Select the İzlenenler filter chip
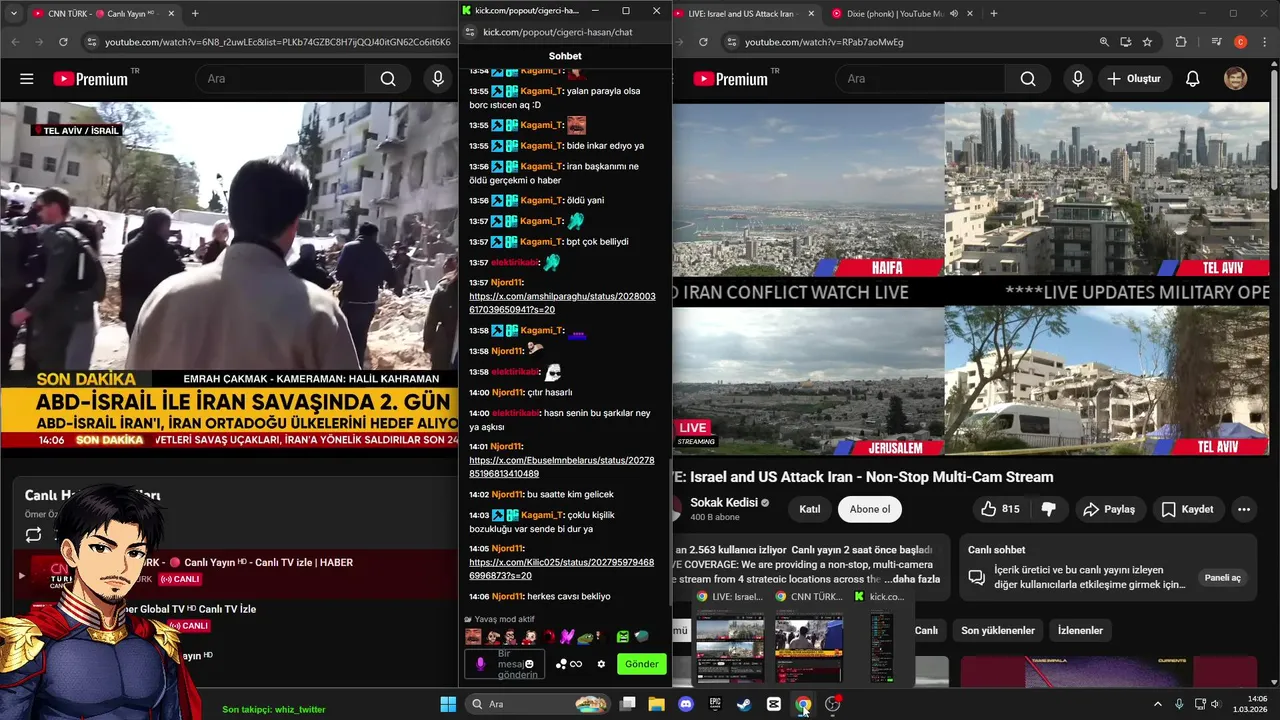1280x720 pixels. pos(1080,630)
